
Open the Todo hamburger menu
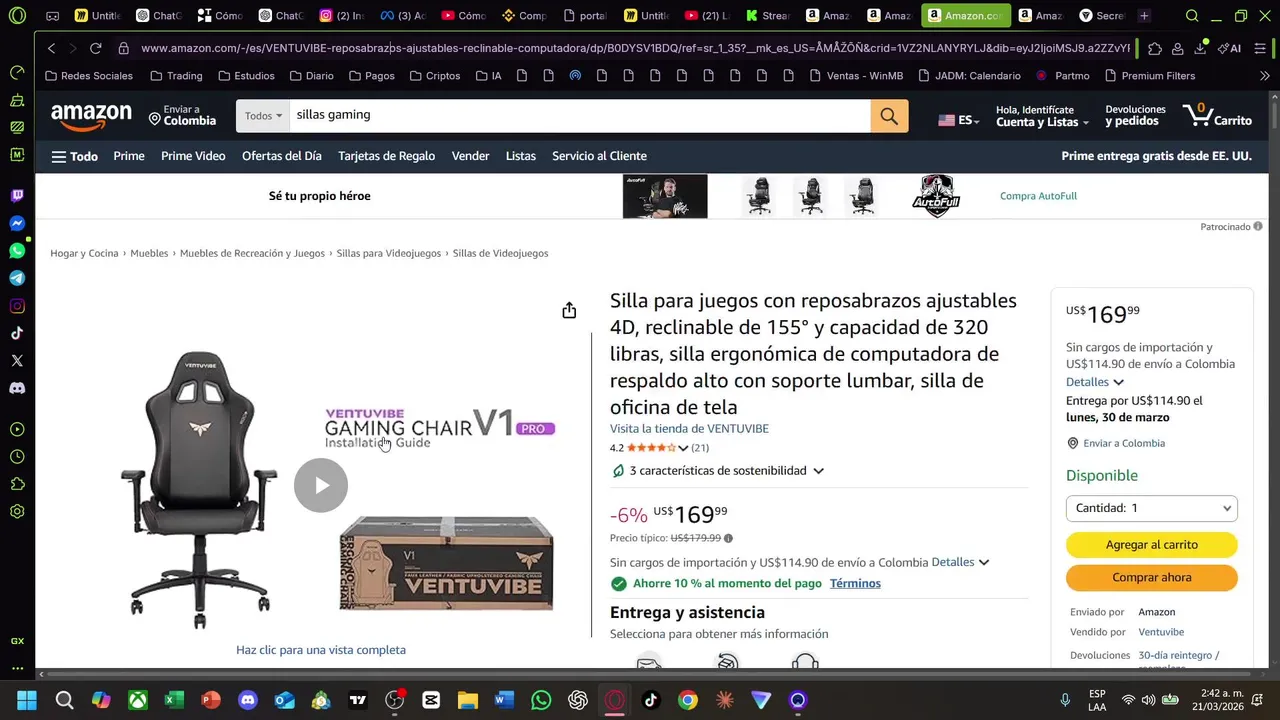coord(75,156)
